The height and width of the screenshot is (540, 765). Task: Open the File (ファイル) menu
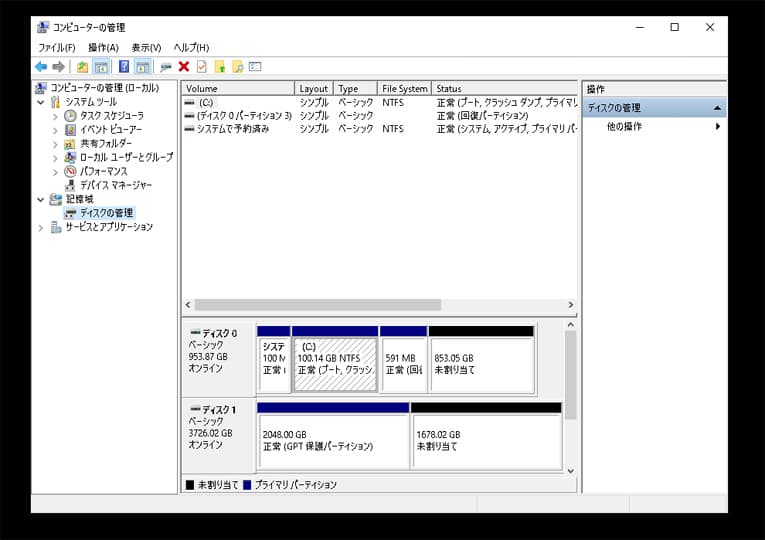[x=56, y=47]
